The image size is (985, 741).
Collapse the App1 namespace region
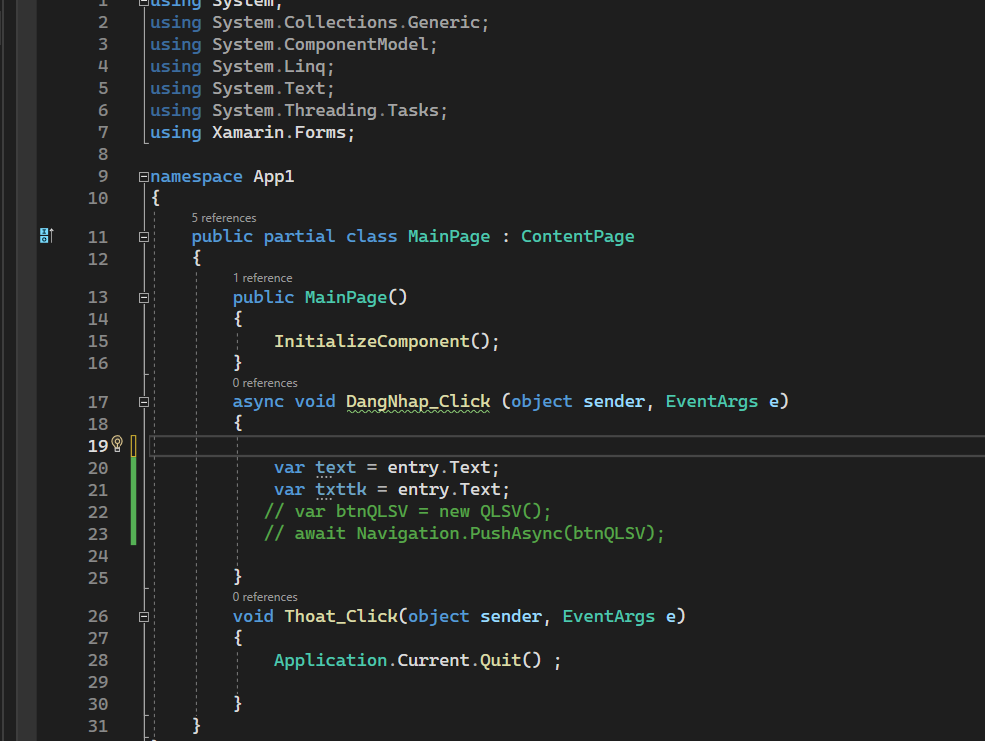(143, 176)
